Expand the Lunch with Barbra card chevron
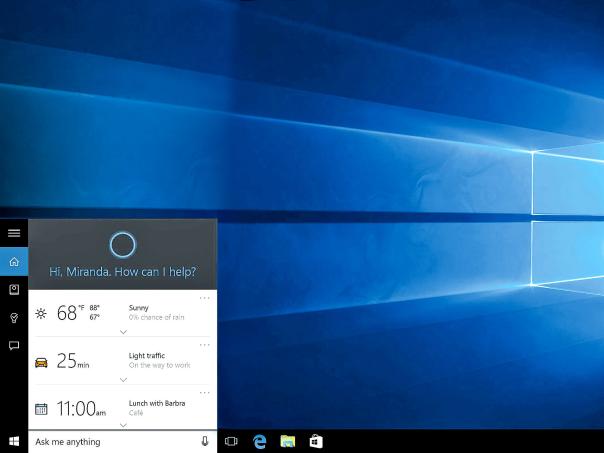 pyautogui.click(x=123, y=425)
